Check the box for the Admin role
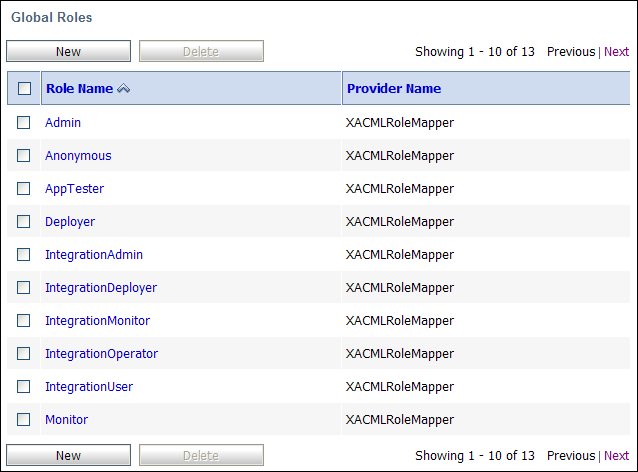 pos(24,122)
